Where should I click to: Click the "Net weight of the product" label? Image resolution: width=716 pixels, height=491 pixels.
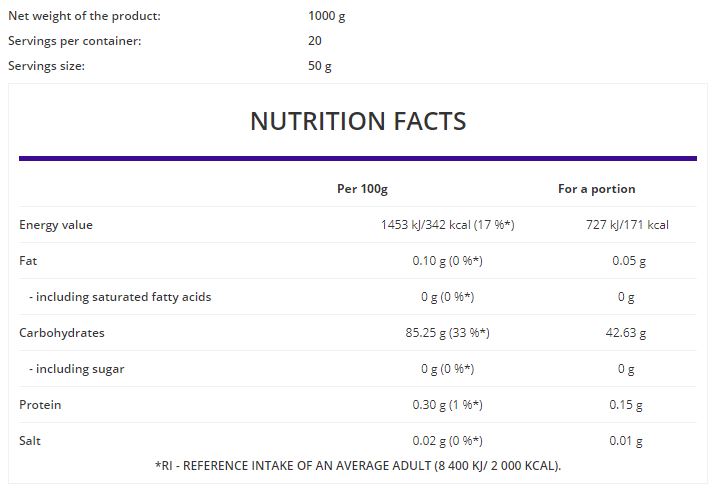click(84, 16)
